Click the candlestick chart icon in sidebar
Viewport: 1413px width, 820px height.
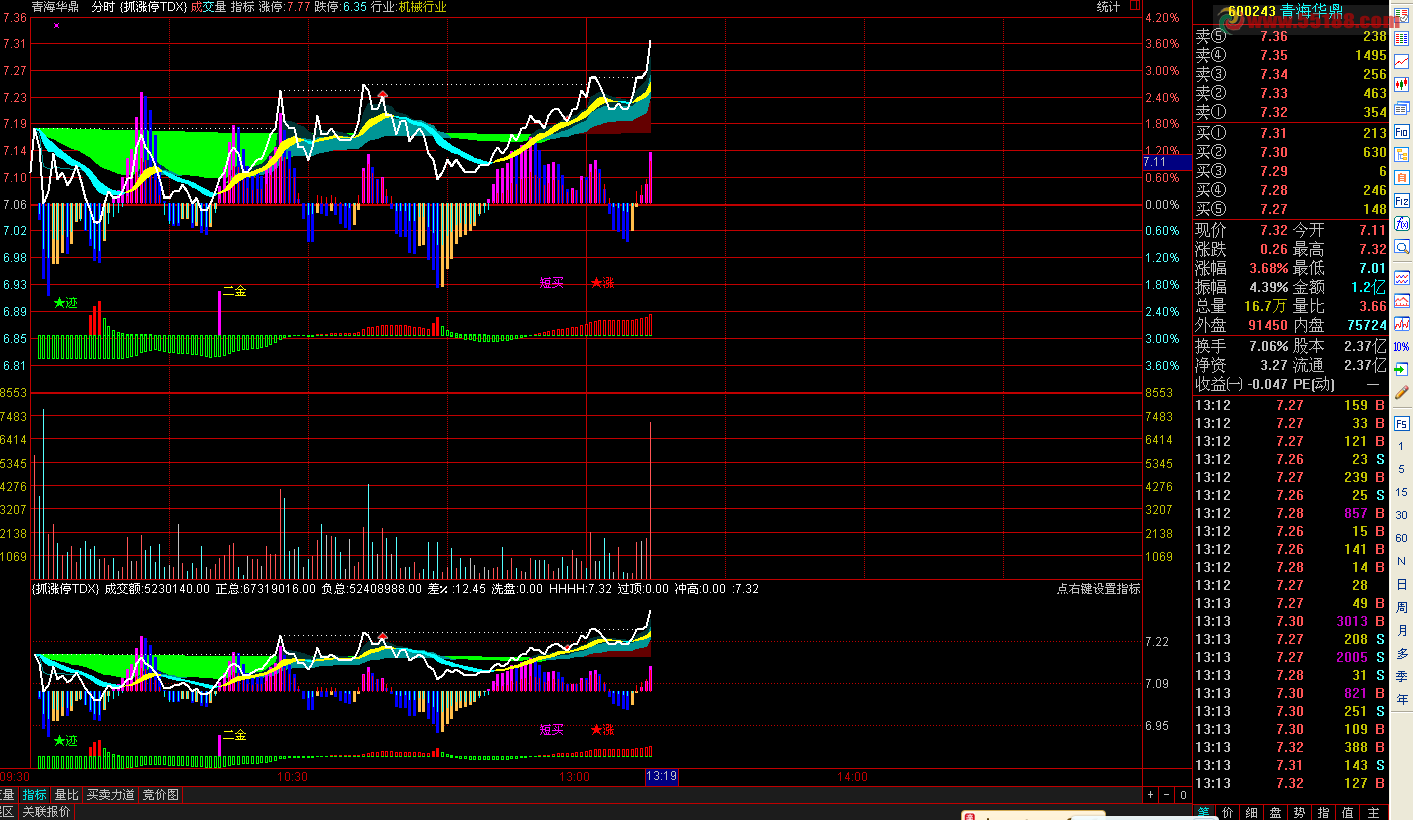pos(1402,85)
